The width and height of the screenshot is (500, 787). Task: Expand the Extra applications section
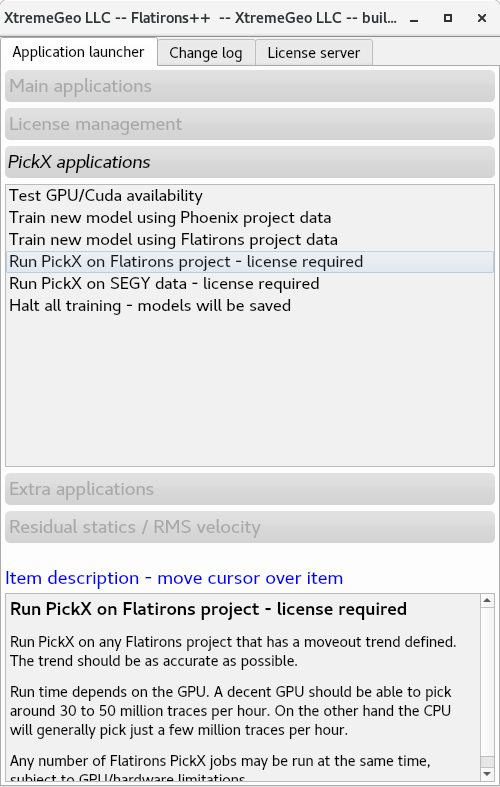tap(250, 489)
